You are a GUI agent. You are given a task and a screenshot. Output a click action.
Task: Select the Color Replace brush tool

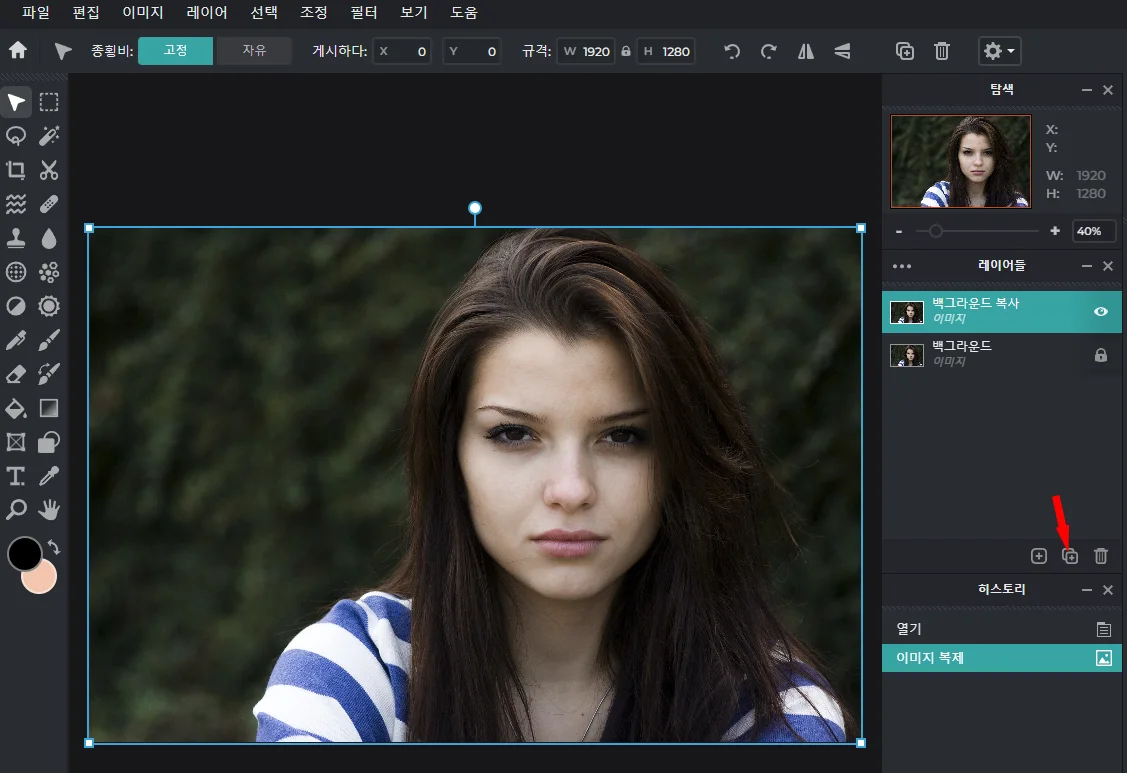click(49, 374)
